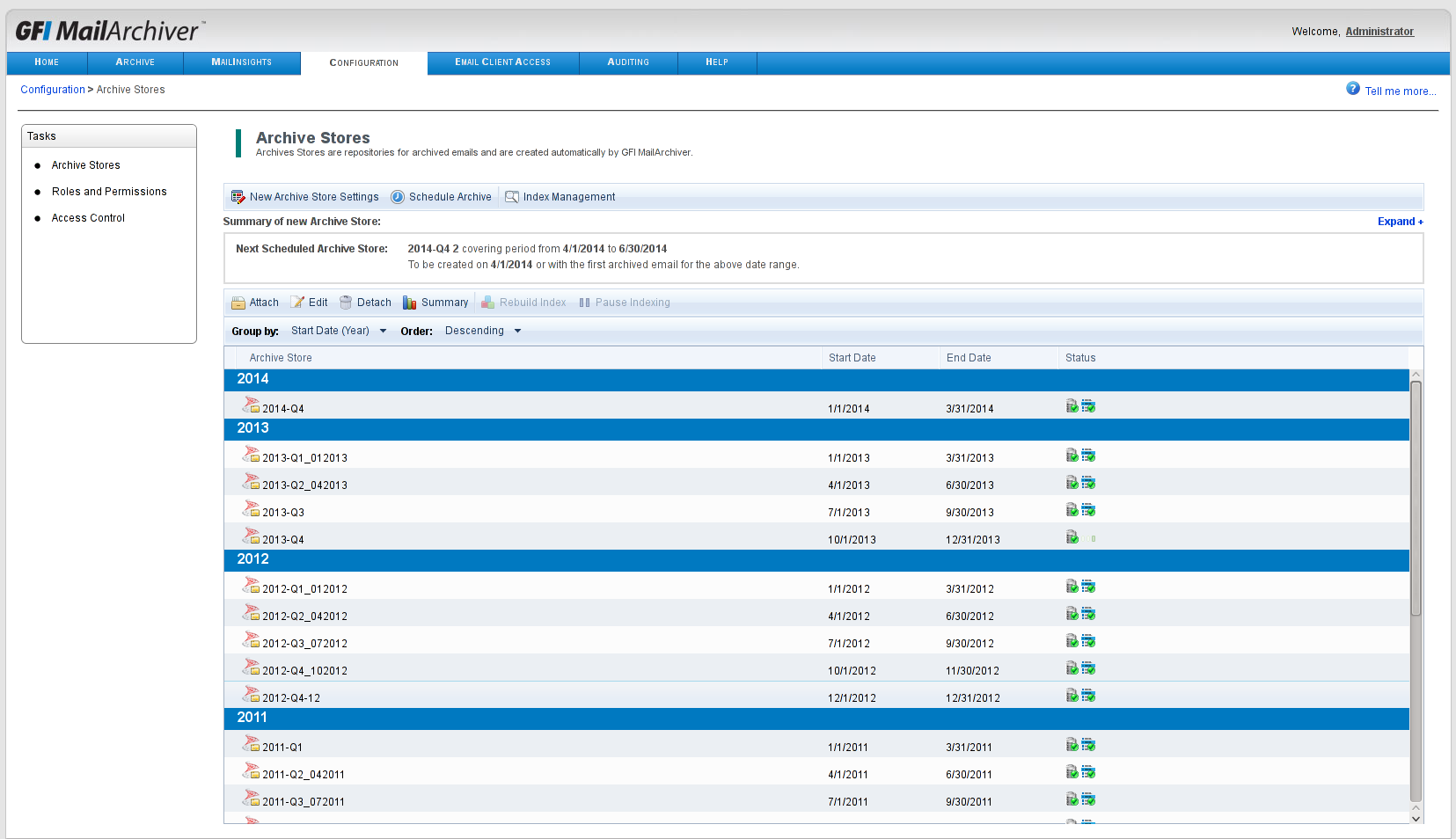Click the Detach icon

coord(346,303)
